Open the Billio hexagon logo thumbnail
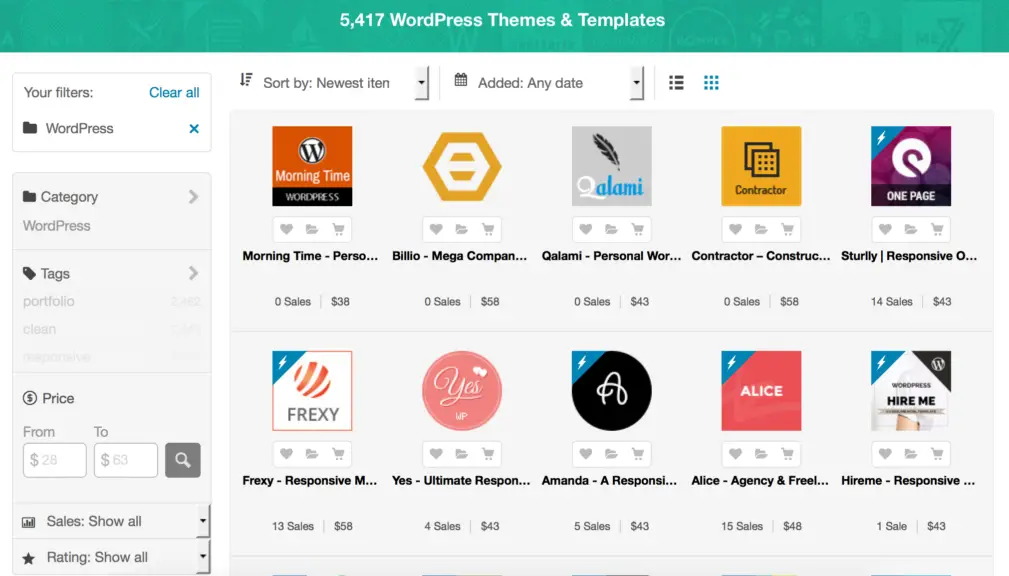 (x=462, y=166)
